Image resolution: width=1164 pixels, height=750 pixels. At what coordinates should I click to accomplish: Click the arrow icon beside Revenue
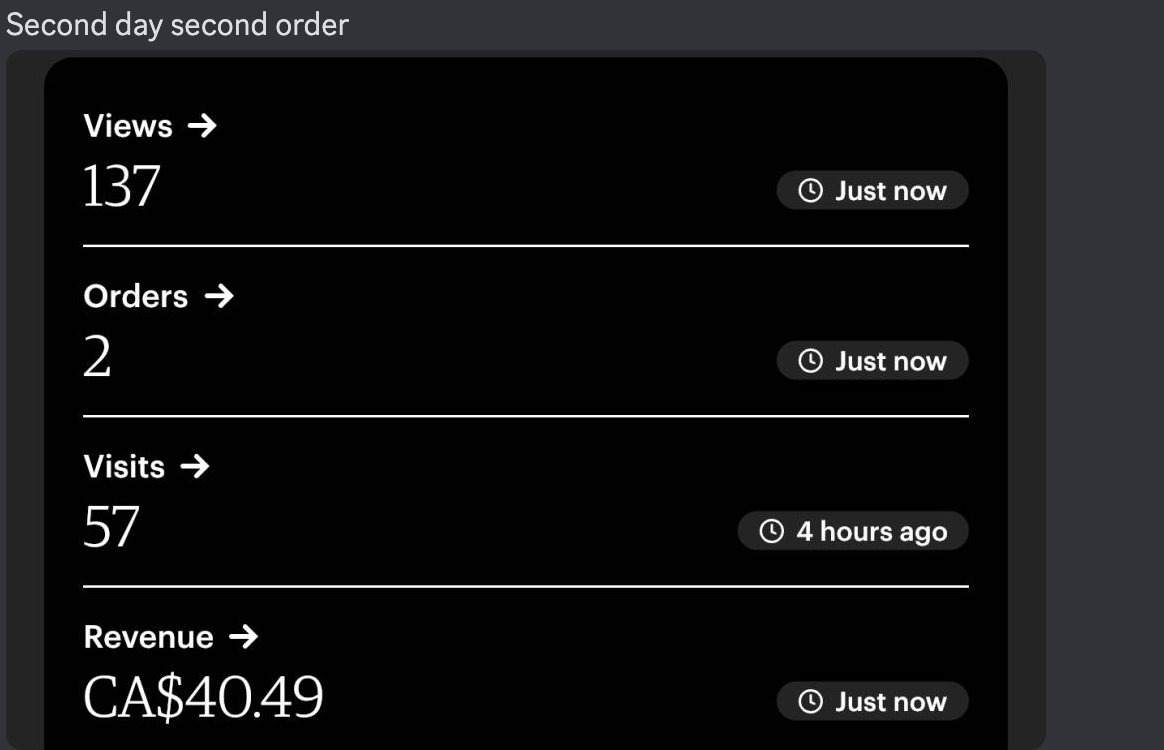pyautogui.click(x=243, y=637)
